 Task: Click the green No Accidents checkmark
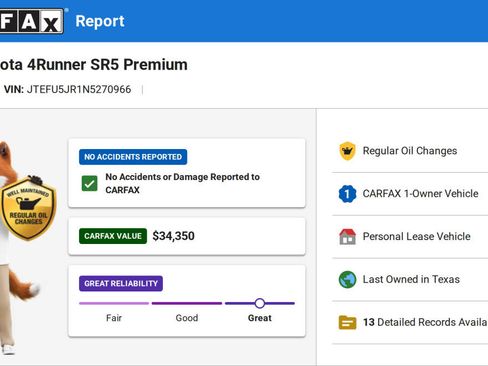coord(89,183)
